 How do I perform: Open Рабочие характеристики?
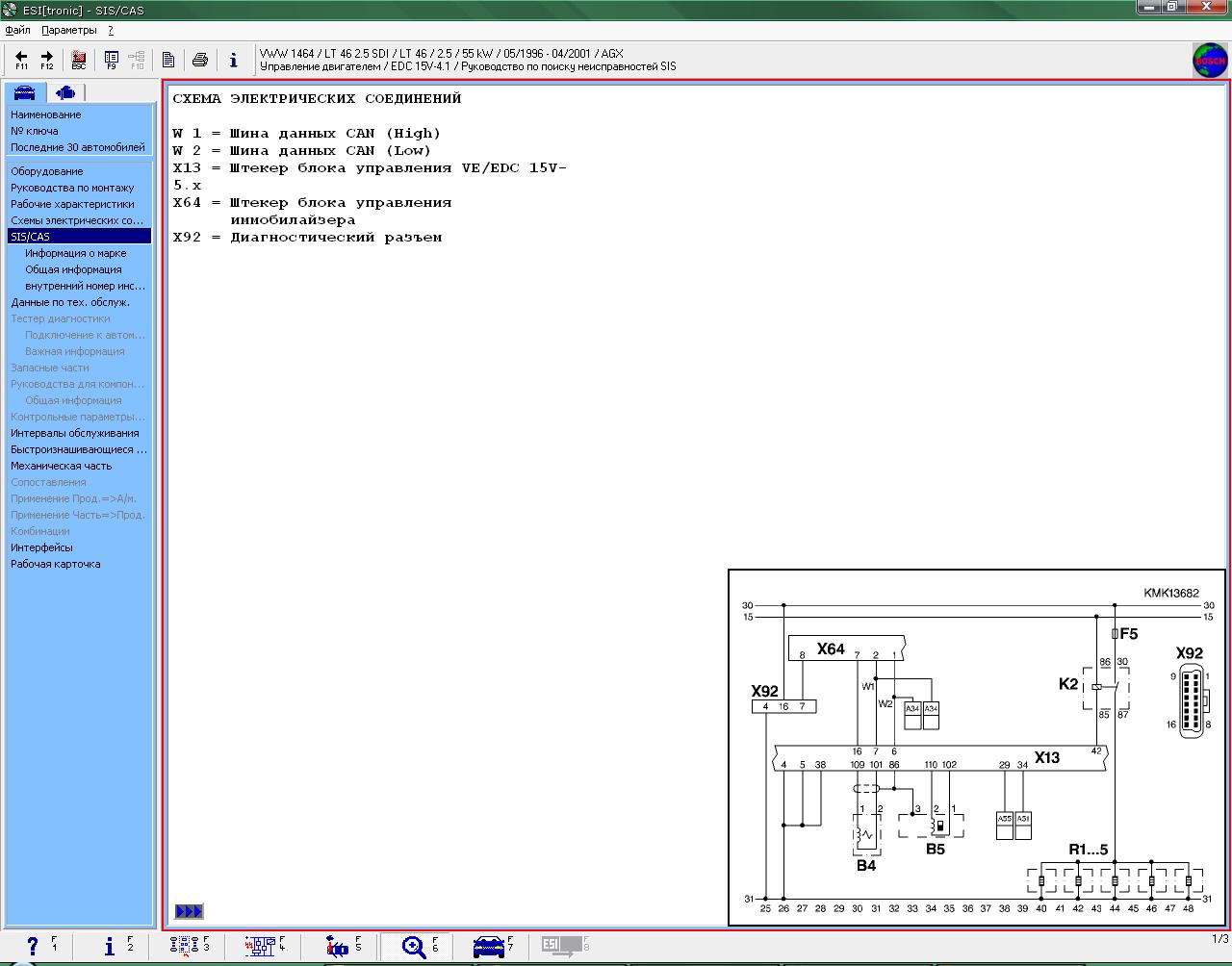[72, 204]
